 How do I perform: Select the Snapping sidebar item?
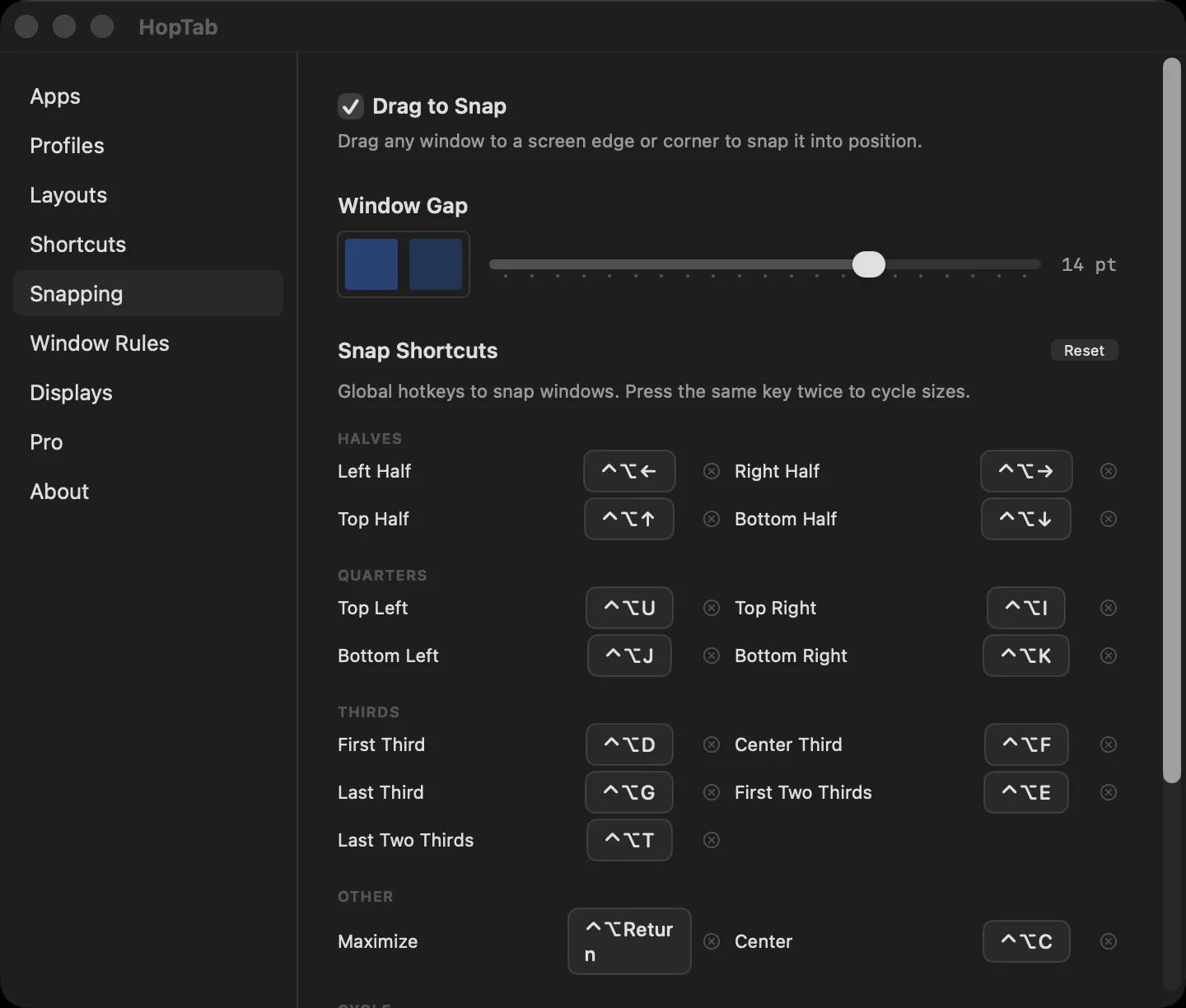point(148,294)
